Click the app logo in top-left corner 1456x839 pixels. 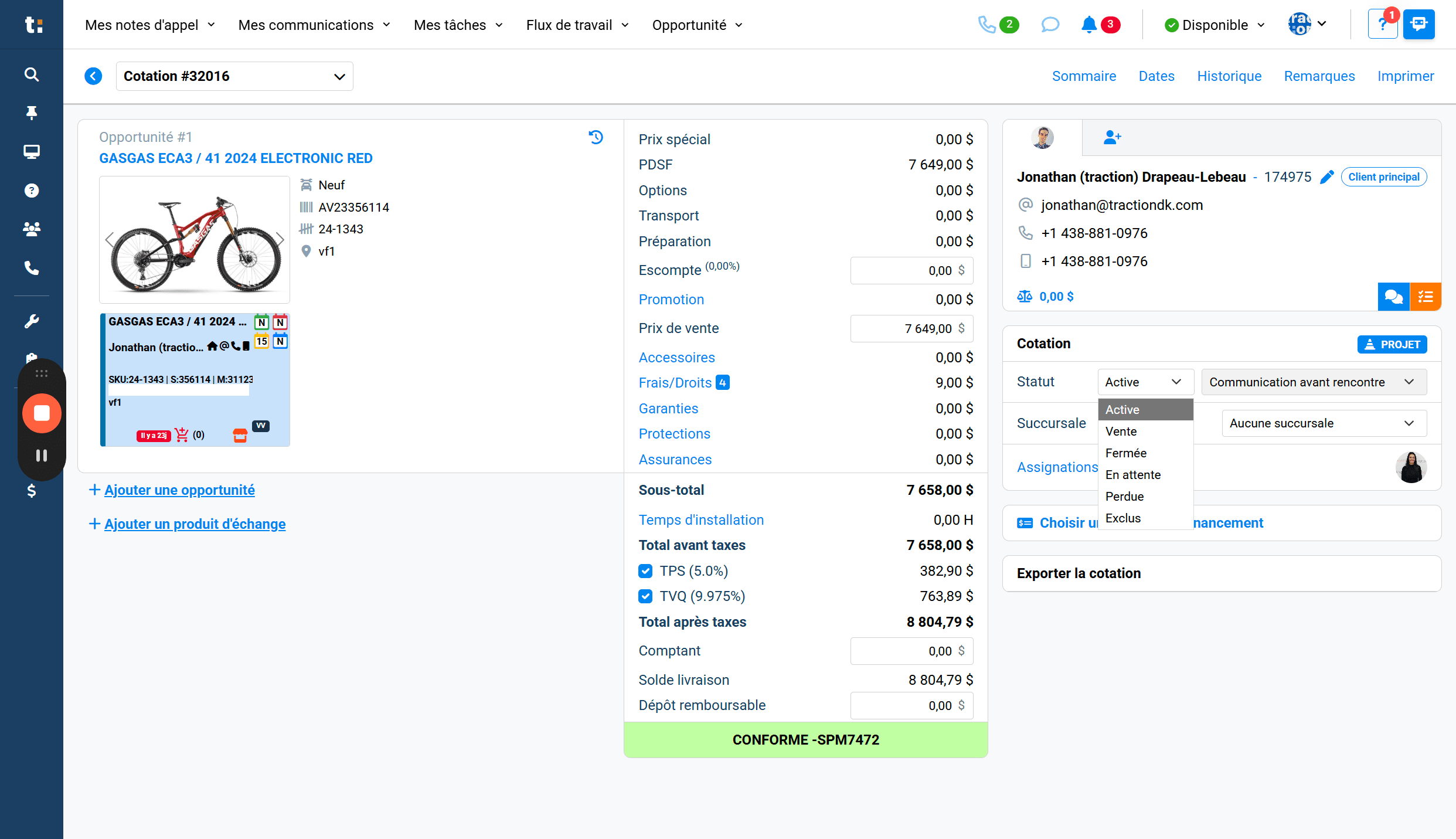click(x=33, y=25)
